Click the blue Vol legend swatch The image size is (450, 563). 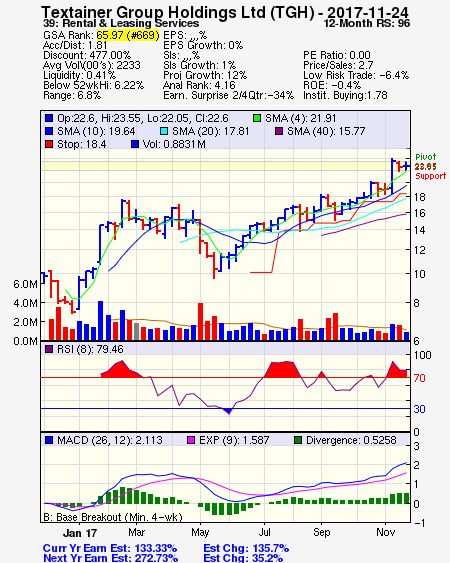point(135,144)
